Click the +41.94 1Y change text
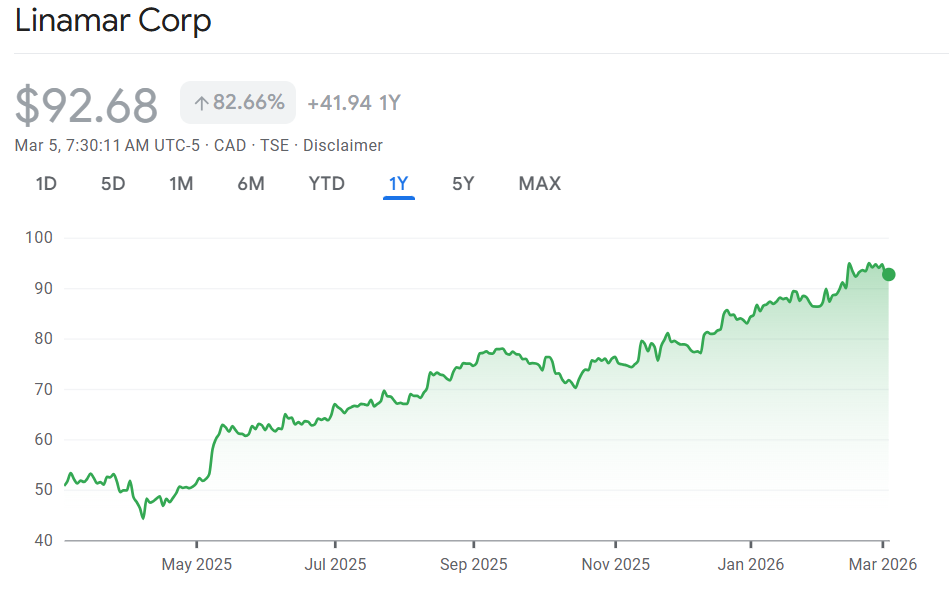949x597 pixels. pos(354,103)
